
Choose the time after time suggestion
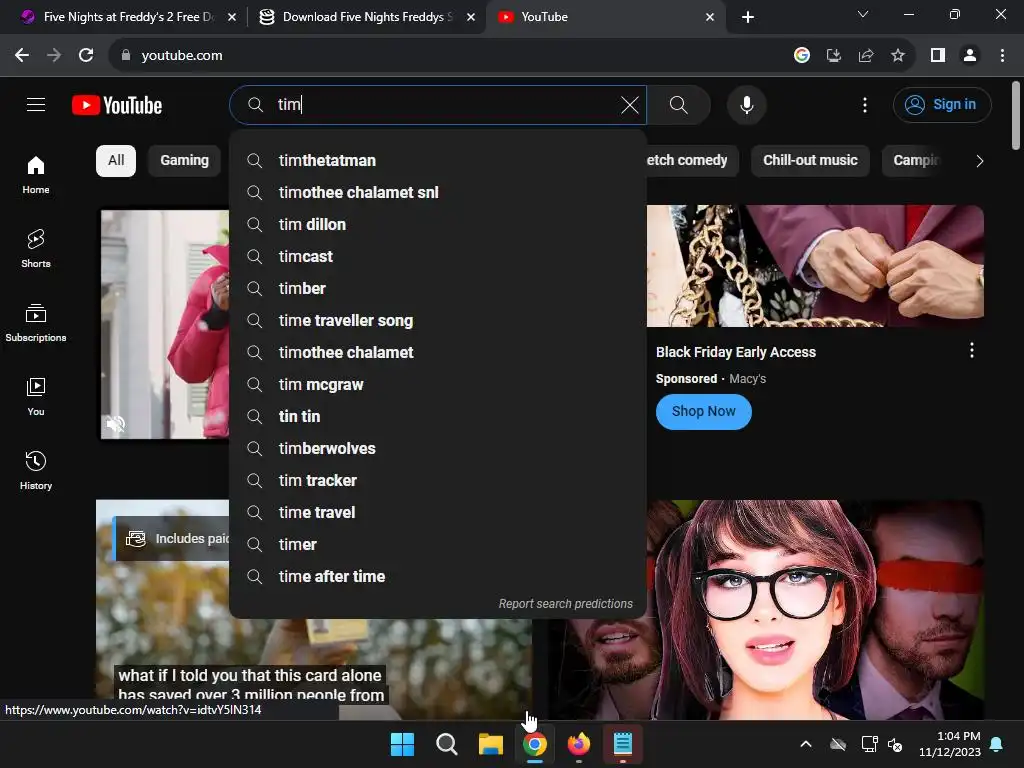[x=438, y=577]
